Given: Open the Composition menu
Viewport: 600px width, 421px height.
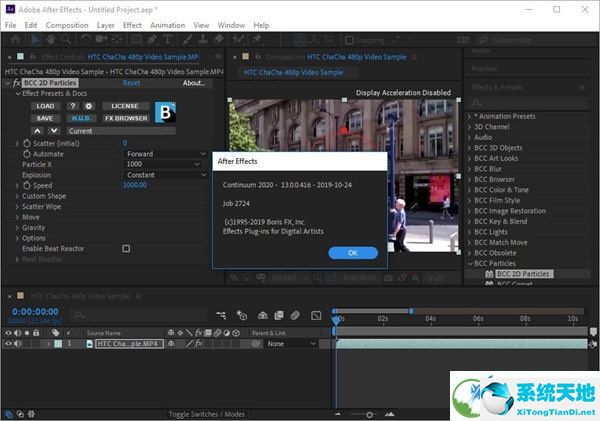Looking at the screenshot, I should [x=67, y=25].
